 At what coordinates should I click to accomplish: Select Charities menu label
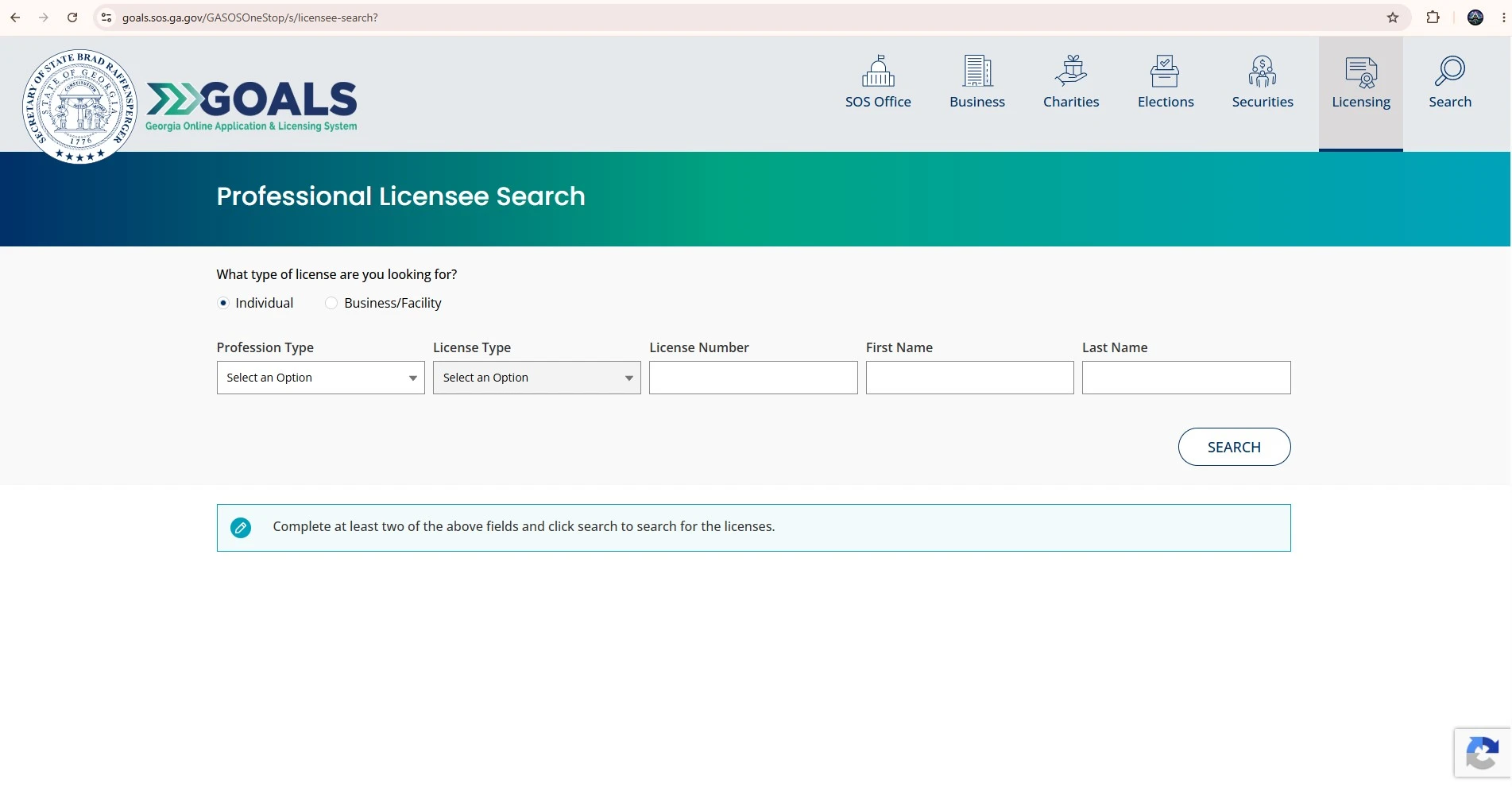(x=1071, y=102)
